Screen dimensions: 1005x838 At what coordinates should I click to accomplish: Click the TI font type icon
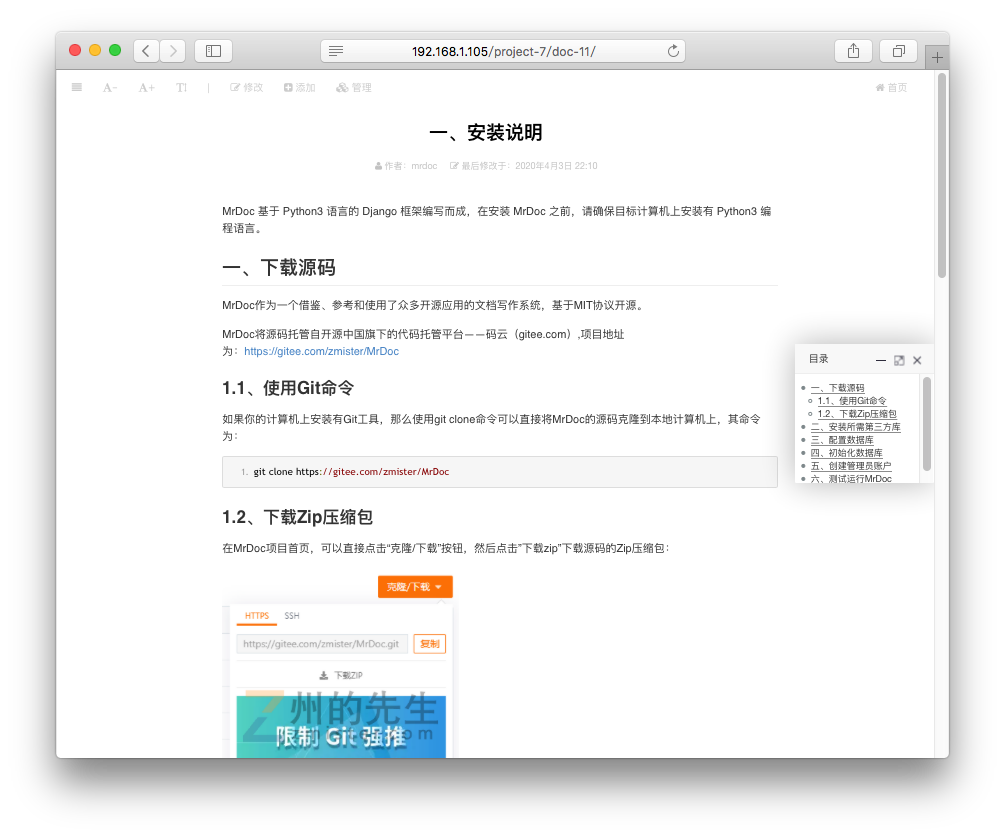(181, 88)
